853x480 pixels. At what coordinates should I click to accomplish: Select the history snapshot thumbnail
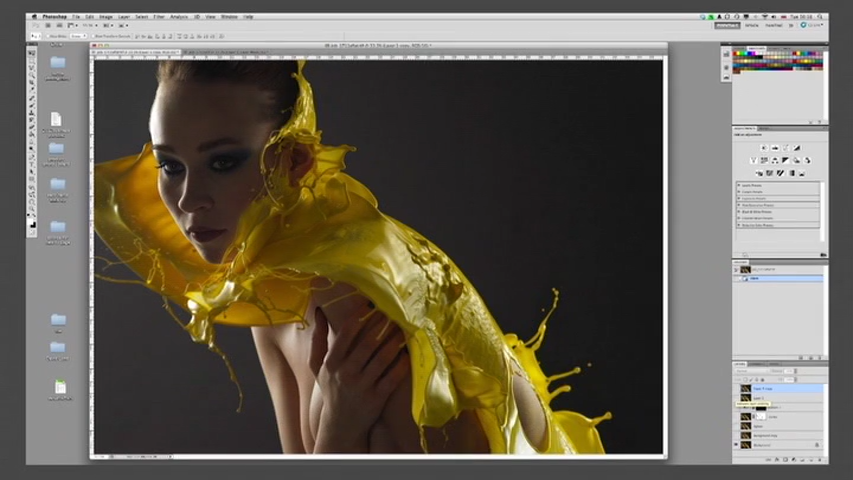tap(745, 270)
